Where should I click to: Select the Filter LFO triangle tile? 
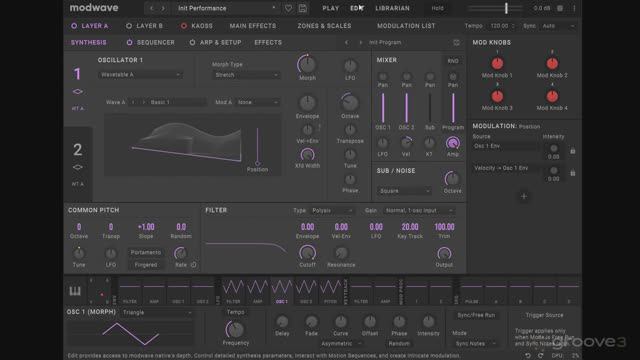click(x=233, y=290)
